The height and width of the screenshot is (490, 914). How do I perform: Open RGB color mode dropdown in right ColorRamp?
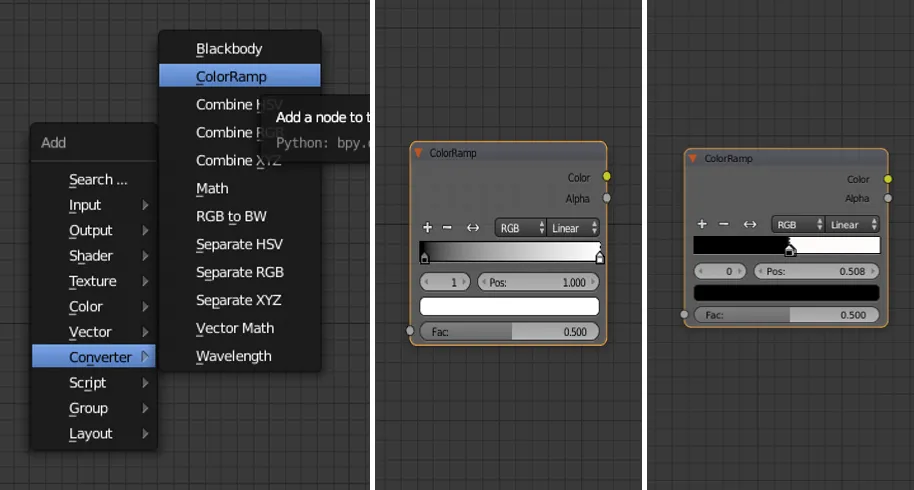click(798, 224)
